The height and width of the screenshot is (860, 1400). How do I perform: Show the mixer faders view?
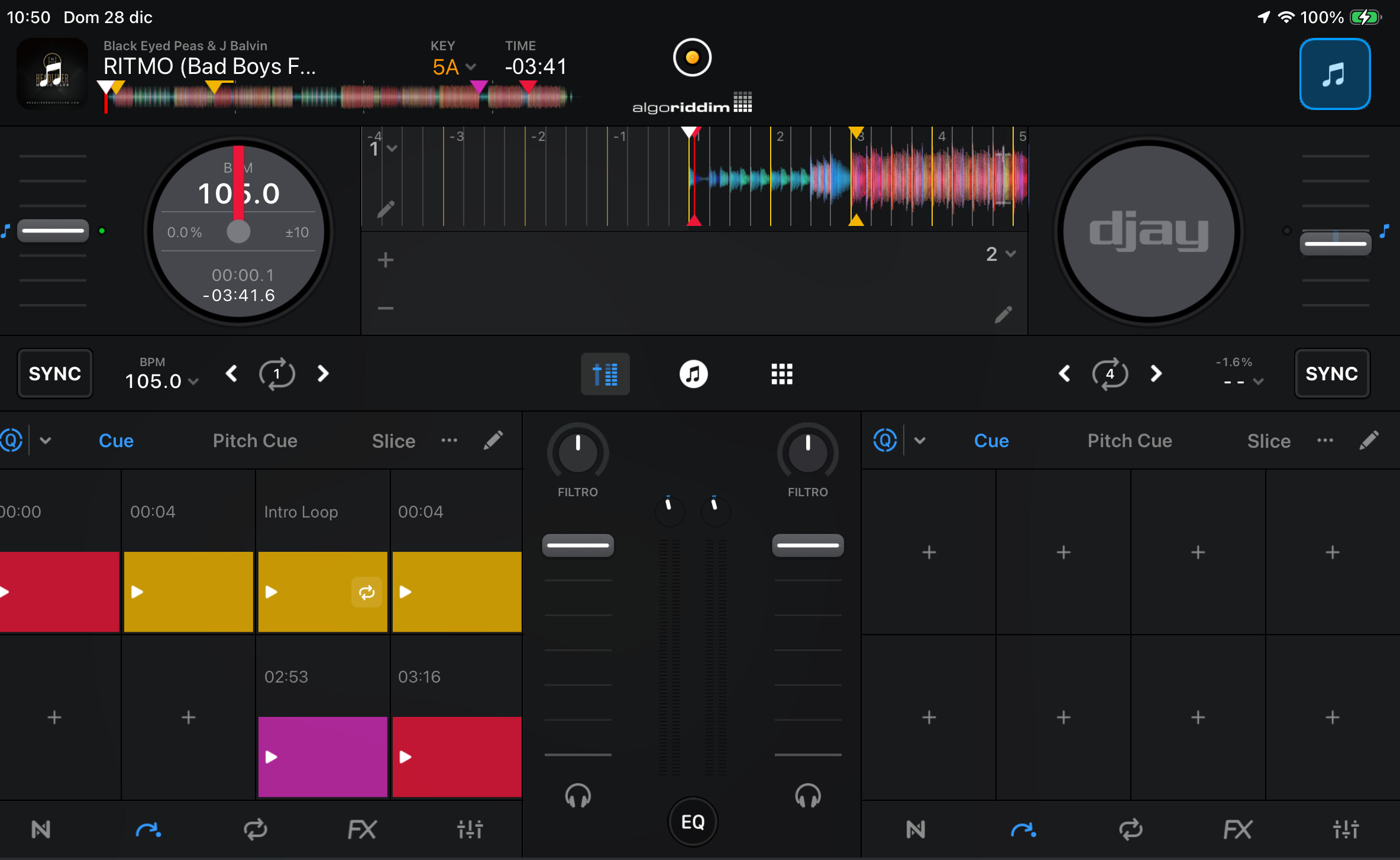[x=605, y=374]
